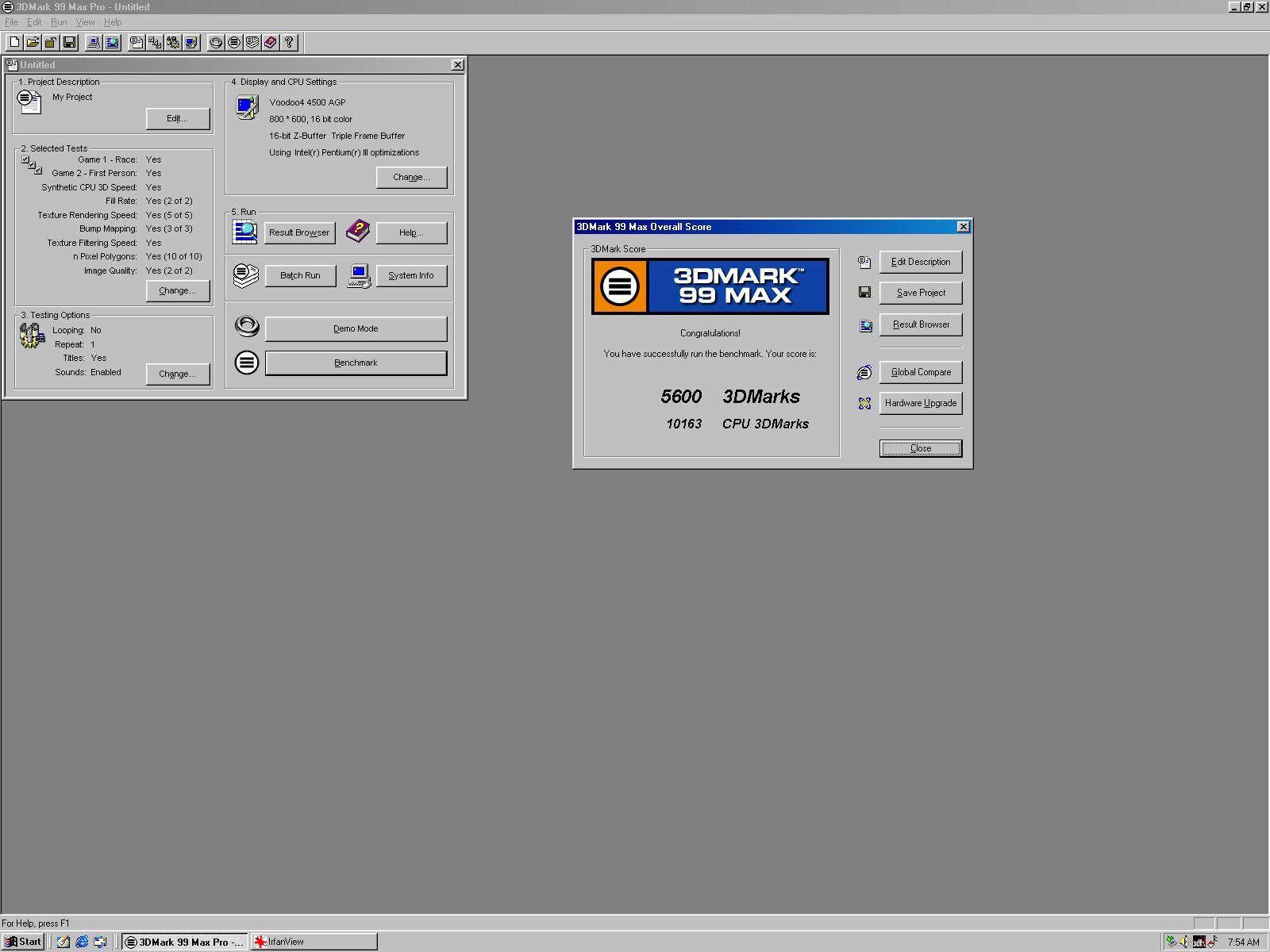Viewport: 1270px width, 952px height.
Task: Click the System Info button
Action: tap(411, 275)
